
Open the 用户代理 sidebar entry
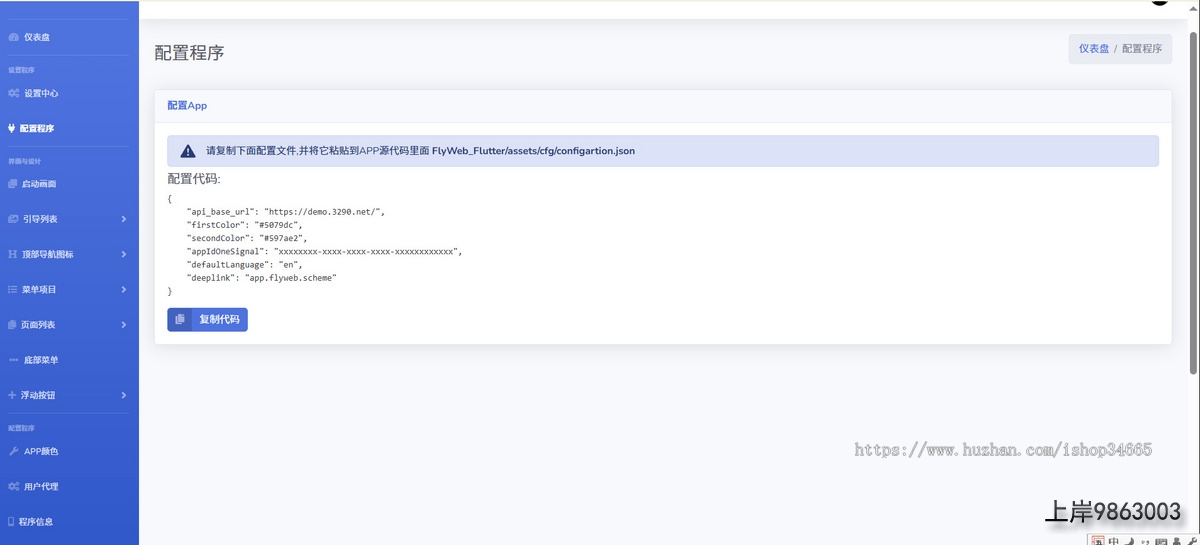[41, 486]
